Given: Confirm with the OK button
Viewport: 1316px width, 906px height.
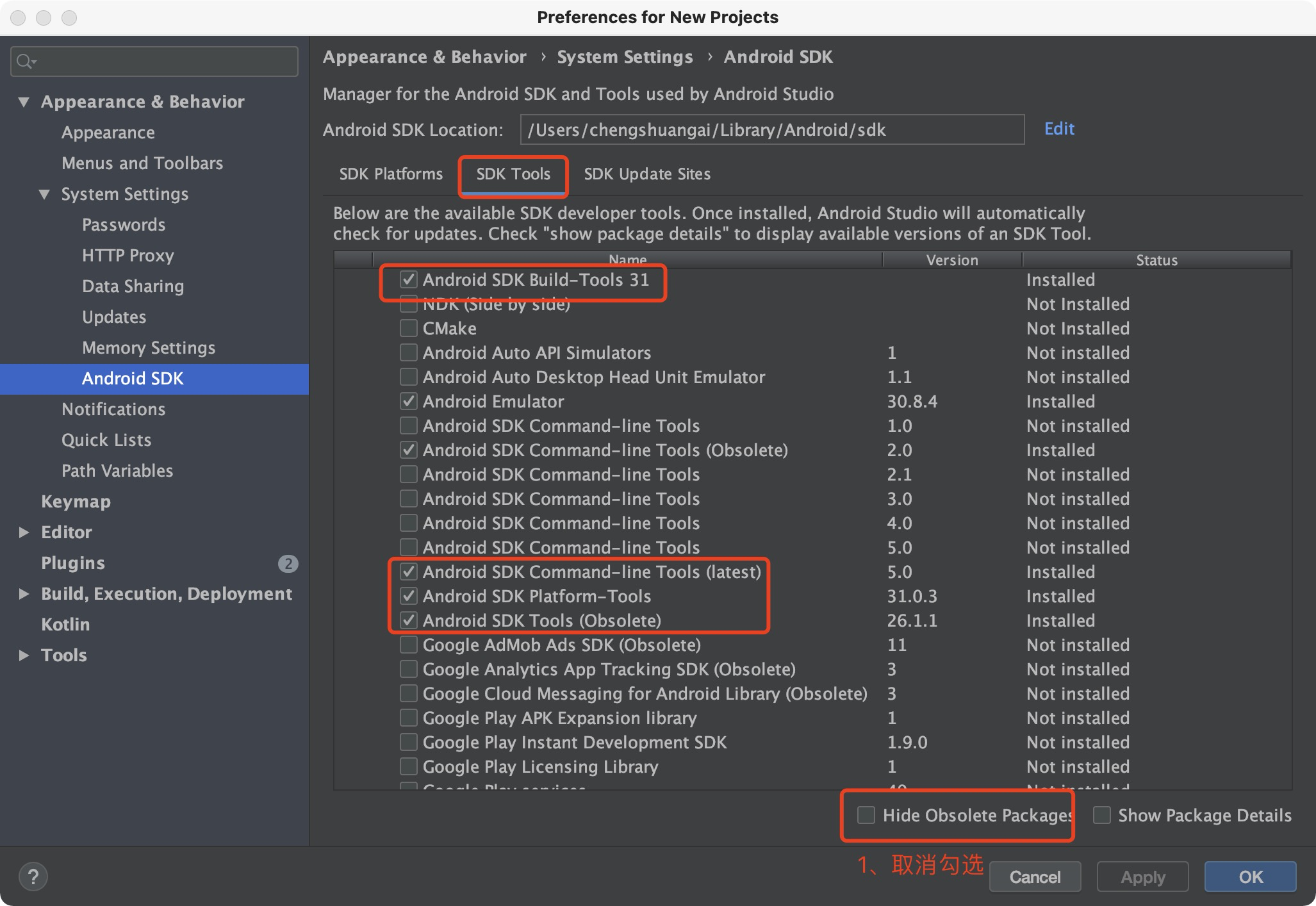Looking at the screenshot, I should coord(1250,877).
